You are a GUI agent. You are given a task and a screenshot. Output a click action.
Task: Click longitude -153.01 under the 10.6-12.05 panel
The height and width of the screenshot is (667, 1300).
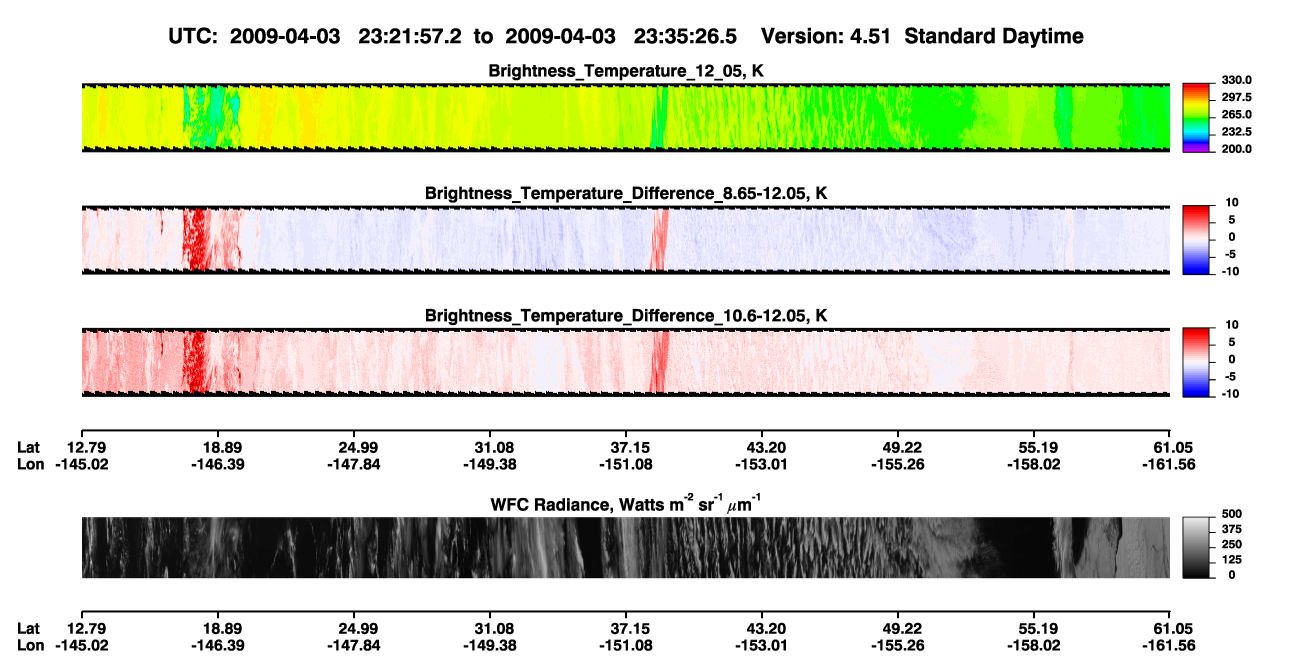(x=760, y=464)
